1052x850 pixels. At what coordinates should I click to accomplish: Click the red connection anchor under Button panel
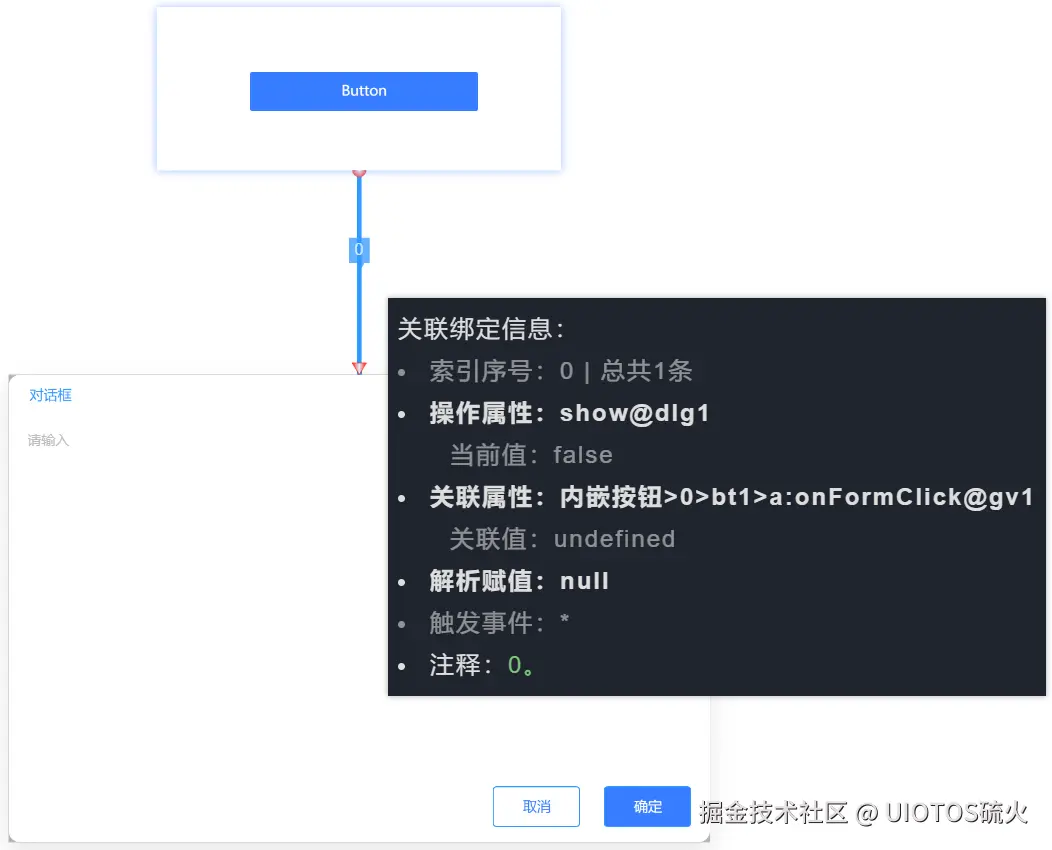359,173
